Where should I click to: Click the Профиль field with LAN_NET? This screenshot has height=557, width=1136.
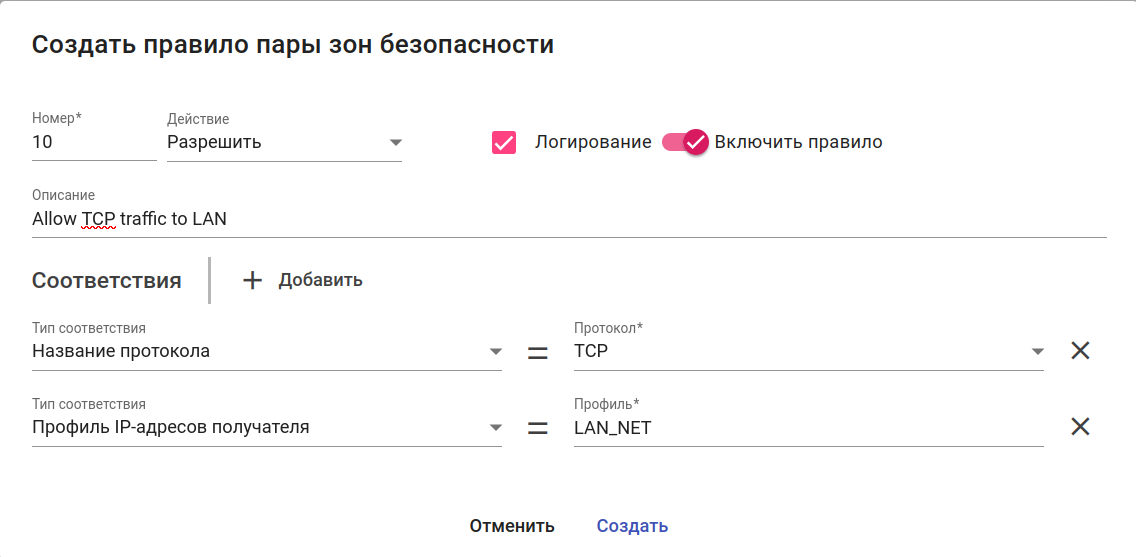(807, 427)
